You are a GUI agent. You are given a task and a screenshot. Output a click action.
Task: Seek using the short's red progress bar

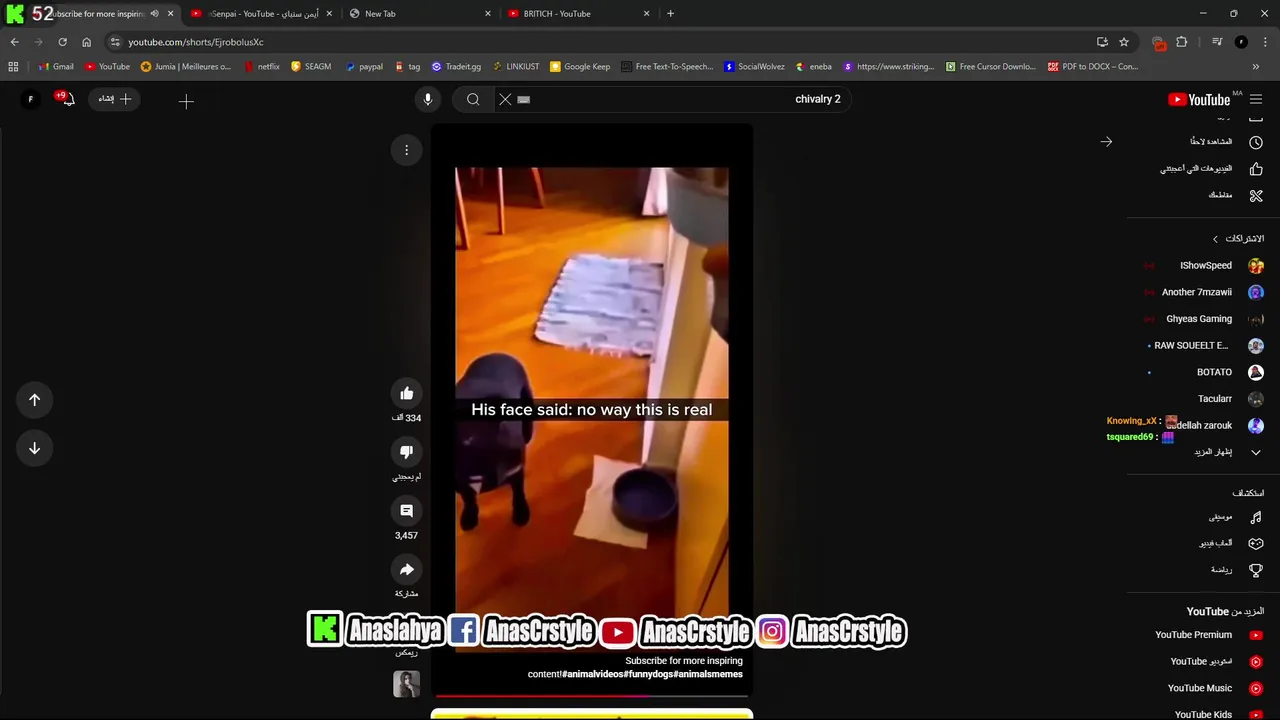click(x=592, y=696)
